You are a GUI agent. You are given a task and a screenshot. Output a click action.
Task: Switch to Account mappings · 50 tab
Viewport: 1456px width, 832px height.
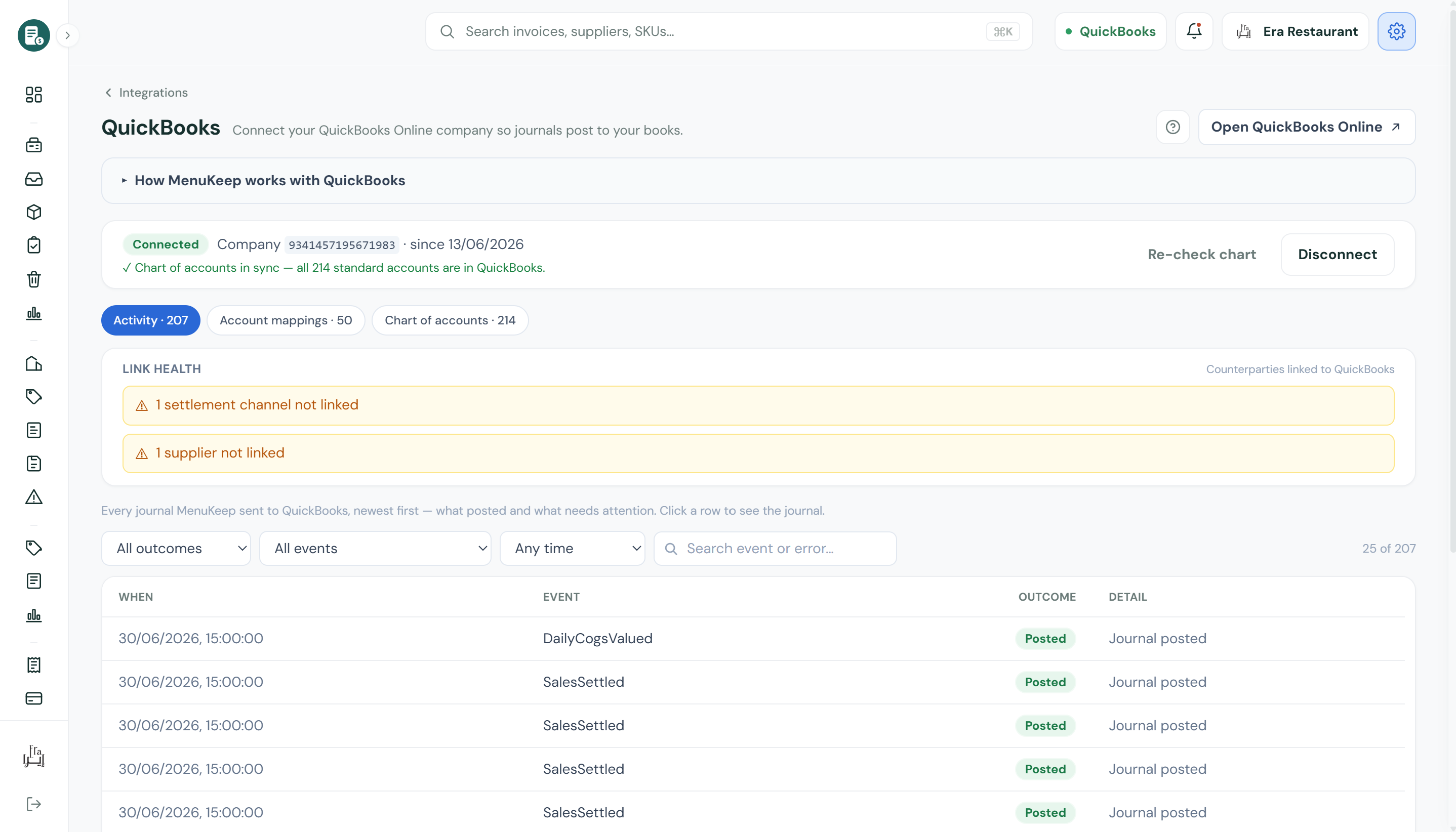pyautogui.click(x=286, y=320)
